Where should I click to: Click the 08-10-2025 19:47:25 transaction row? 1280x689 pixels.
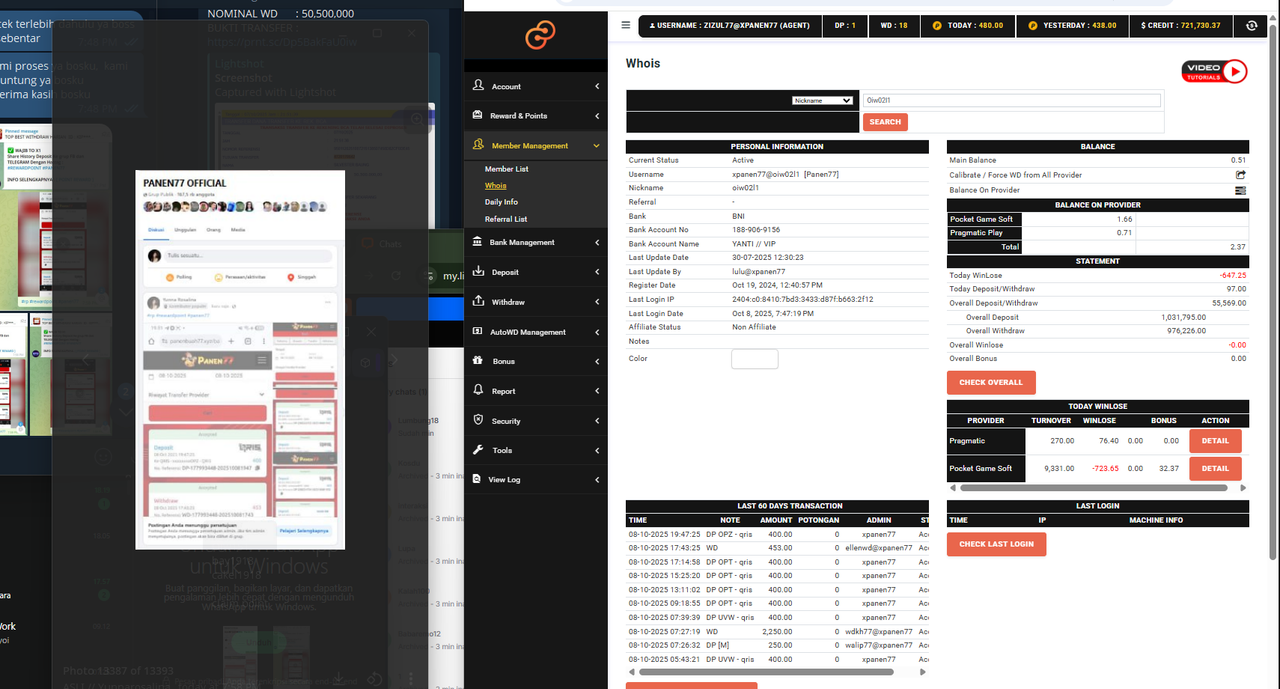tap(777, 534)
